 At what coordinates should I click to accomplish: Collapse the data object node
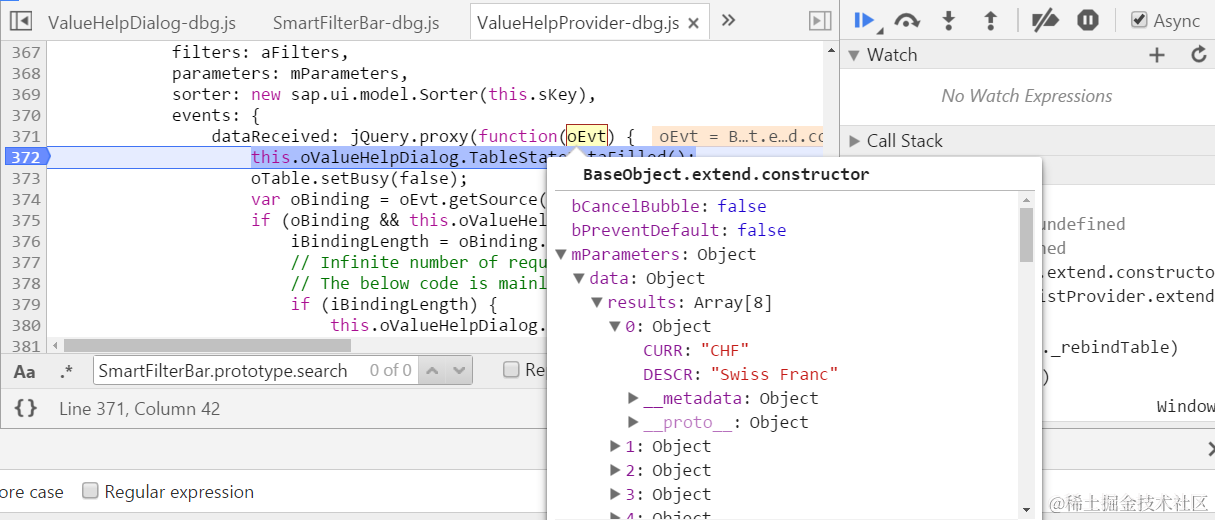click(579, 278)
